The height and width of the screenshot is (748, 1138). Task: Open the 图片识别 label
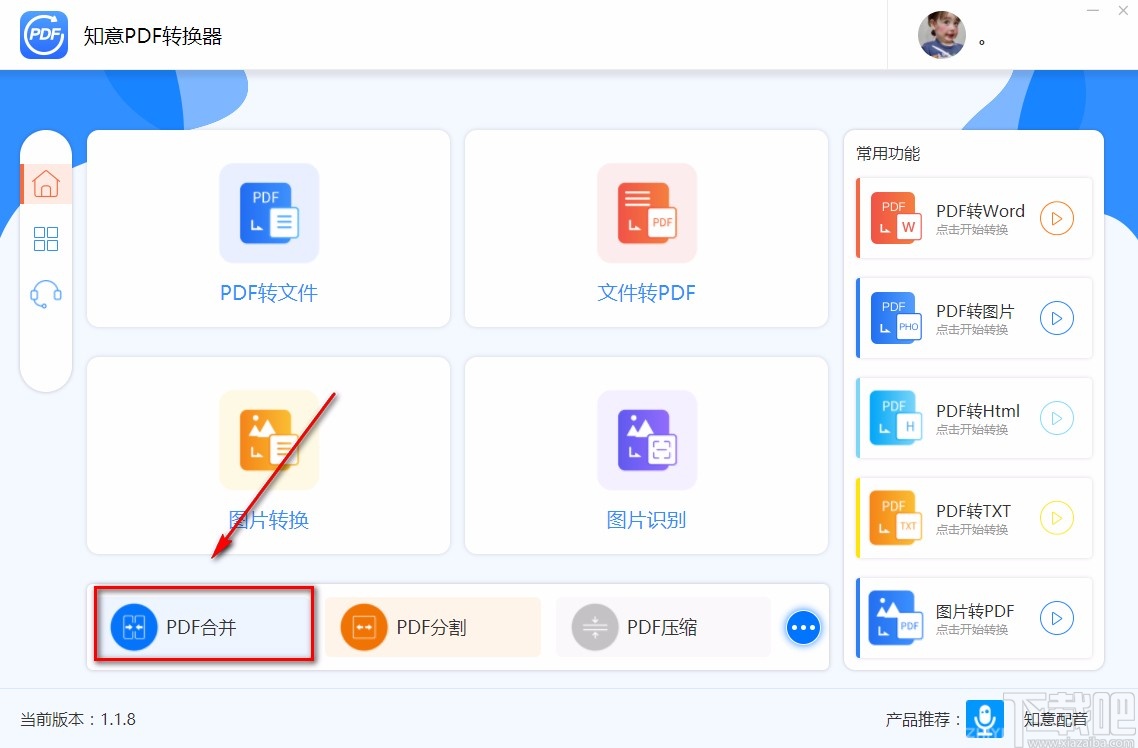tap(647, 520)
